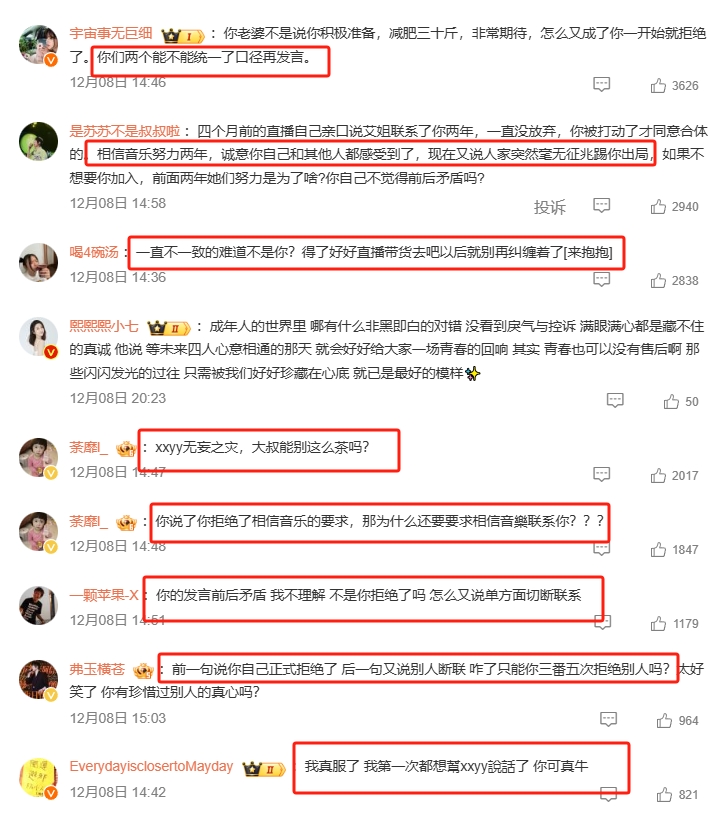Reply to 是苏苏不是叔叔啦's comment
727x817 pixels.
pos(601,205)
